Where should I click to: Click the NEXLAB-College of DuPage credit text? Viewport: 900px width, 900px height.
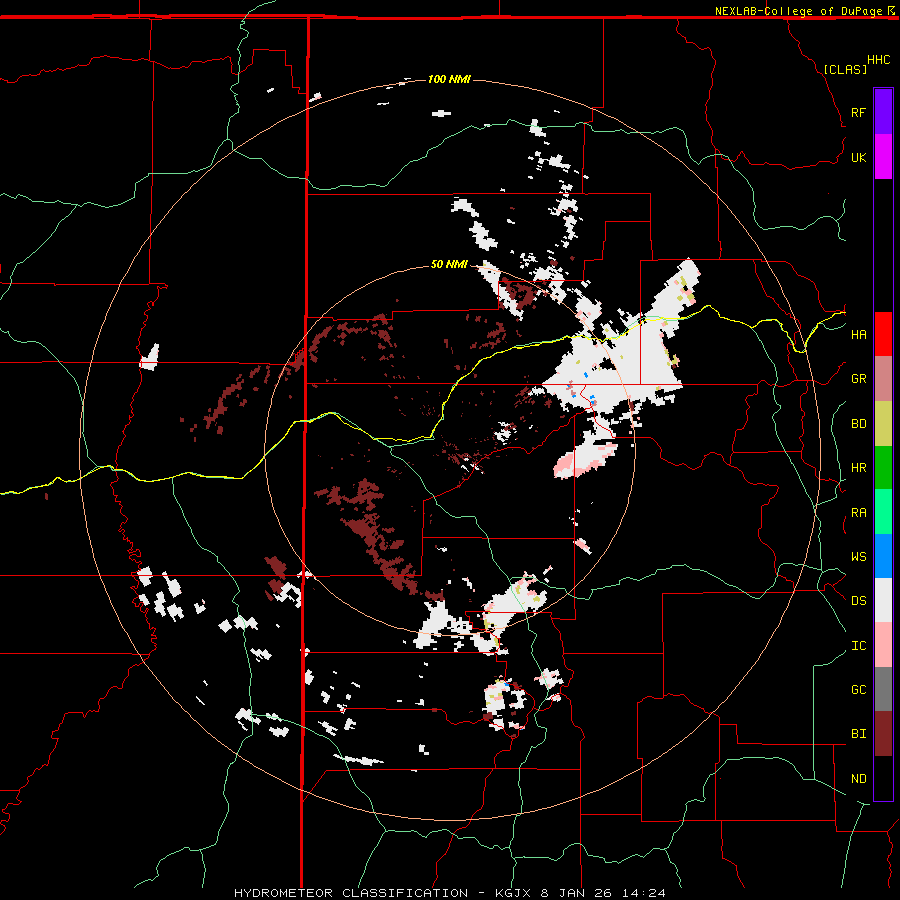(798, 11)
